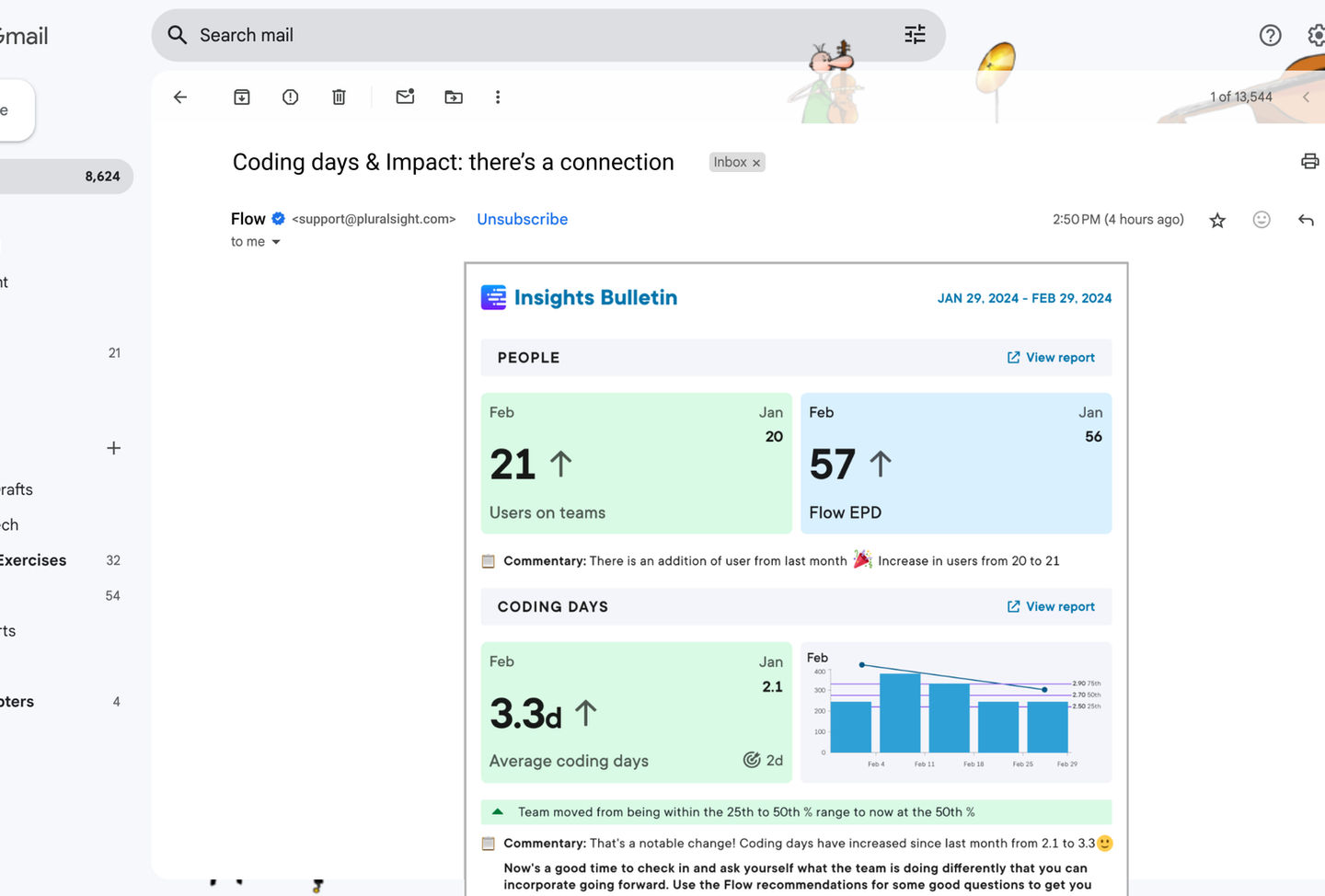This screenshot has height=896, width=1325.
Task: Go back to inbox with back arrow
Action: click(x=180, y=97)
